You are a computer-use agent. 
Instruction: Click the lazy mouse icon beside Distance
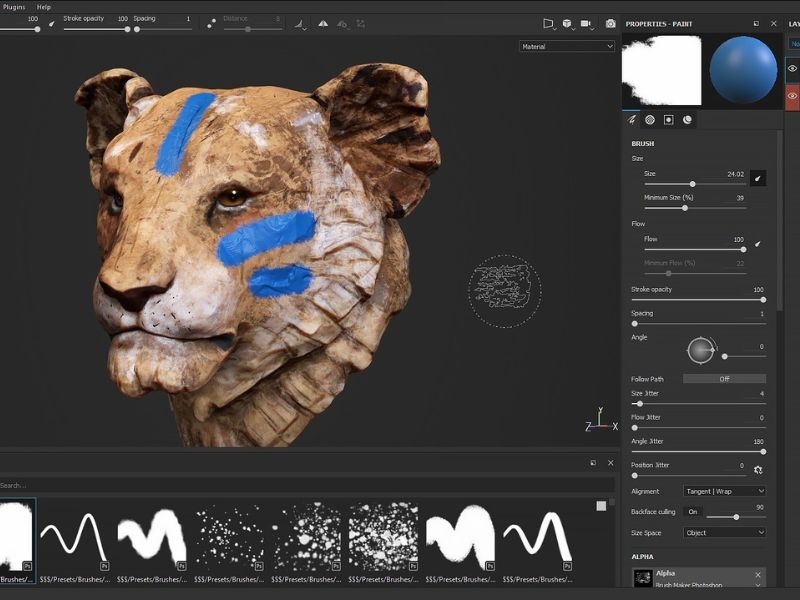[x=211, y=23]
